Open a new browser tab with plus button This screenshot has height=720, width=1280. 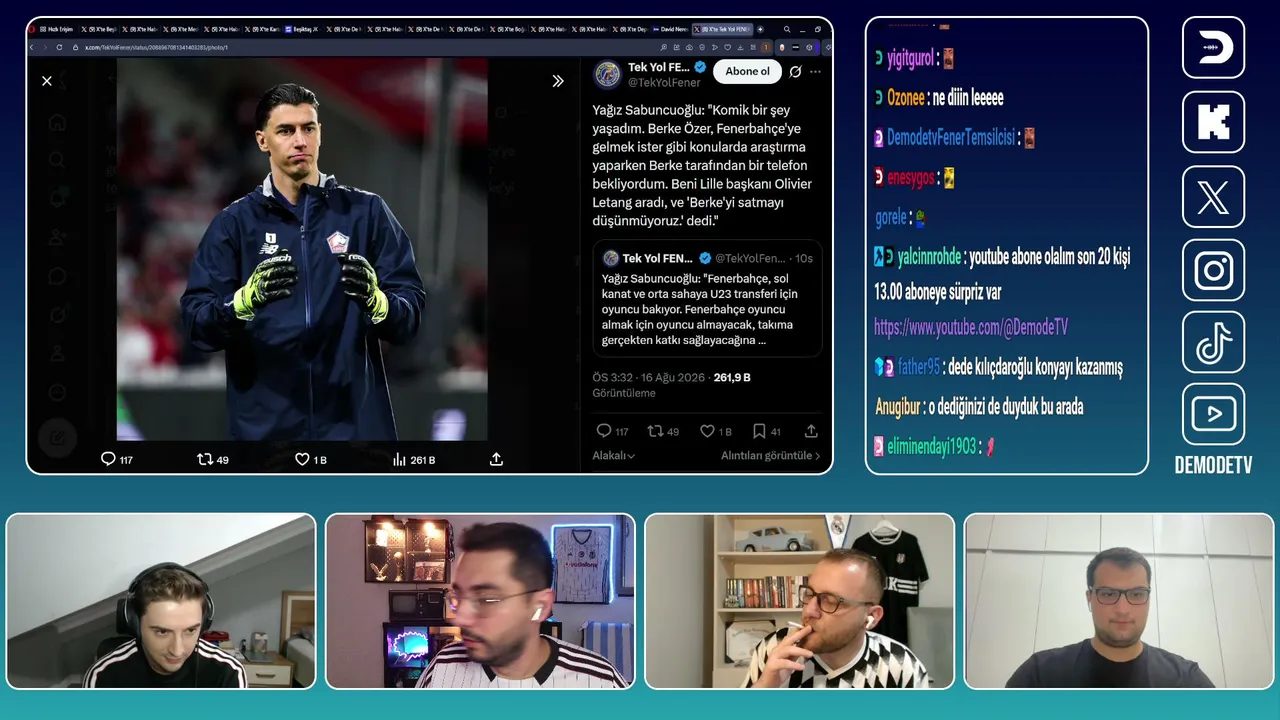[761, 29]
